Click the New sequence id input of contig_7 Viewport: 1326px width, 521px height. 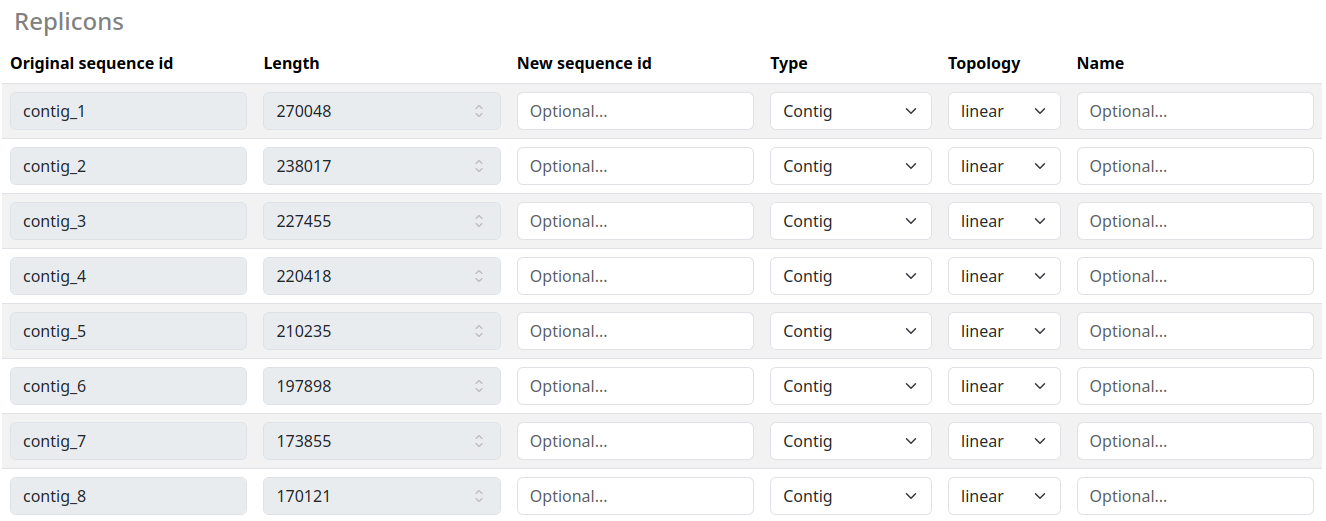[x=635, y=441]
